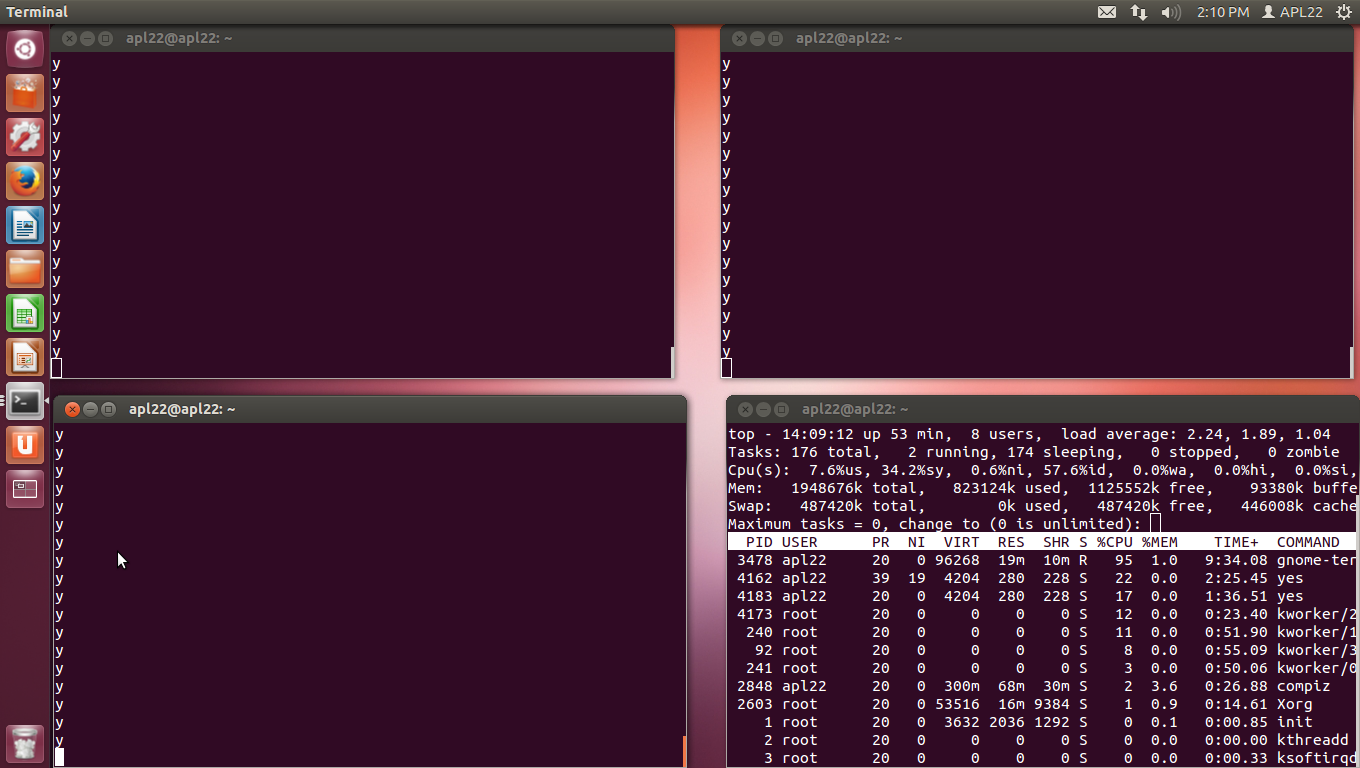This screenshot has height=768, width=1360.
Task: Click the active terminal's orange scrollbar handle
Action: (x=684, y=751)
